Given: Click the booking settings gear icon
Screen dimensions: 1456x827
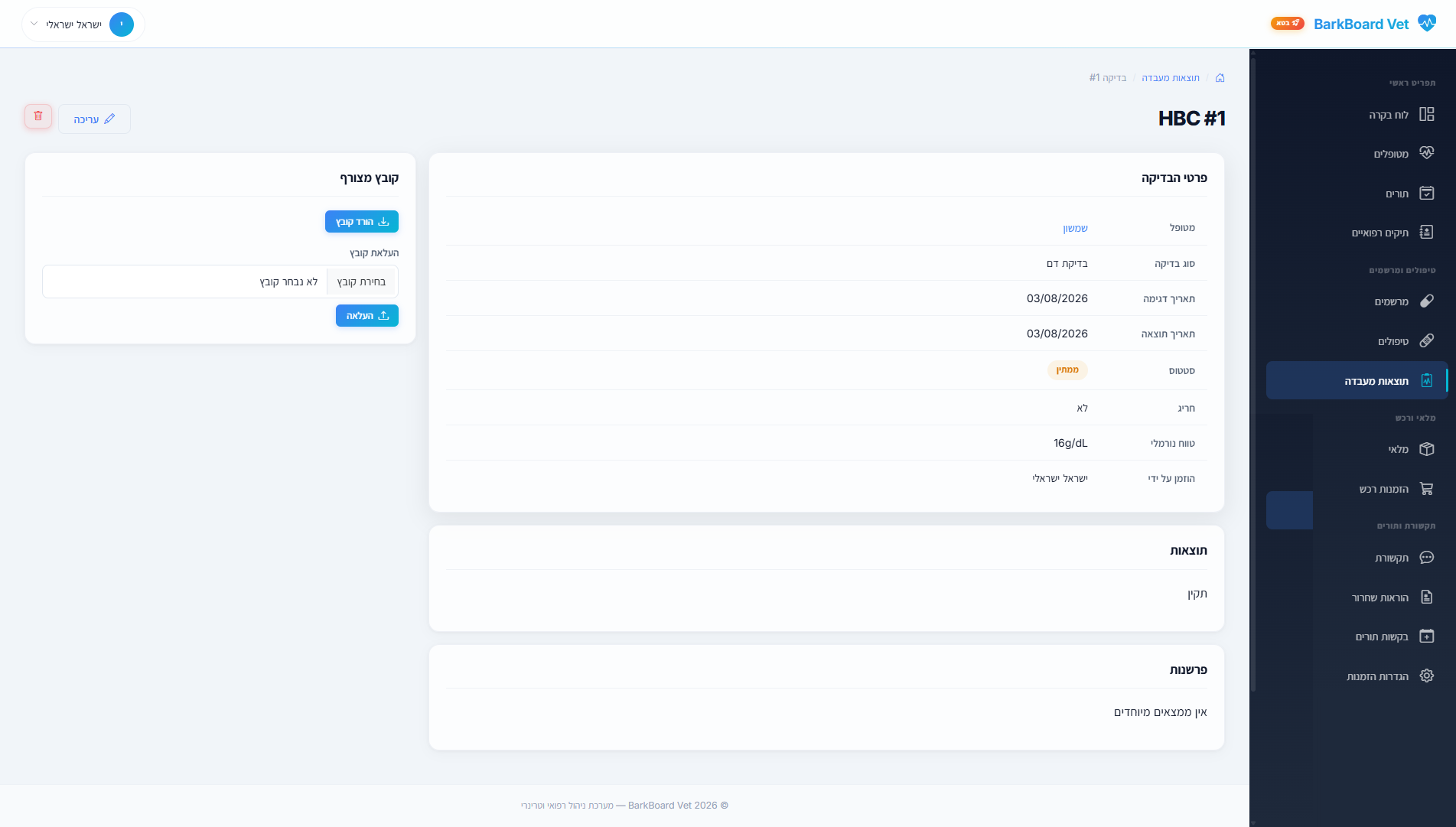Looking at the screenshot, I should click(1426, 676).
